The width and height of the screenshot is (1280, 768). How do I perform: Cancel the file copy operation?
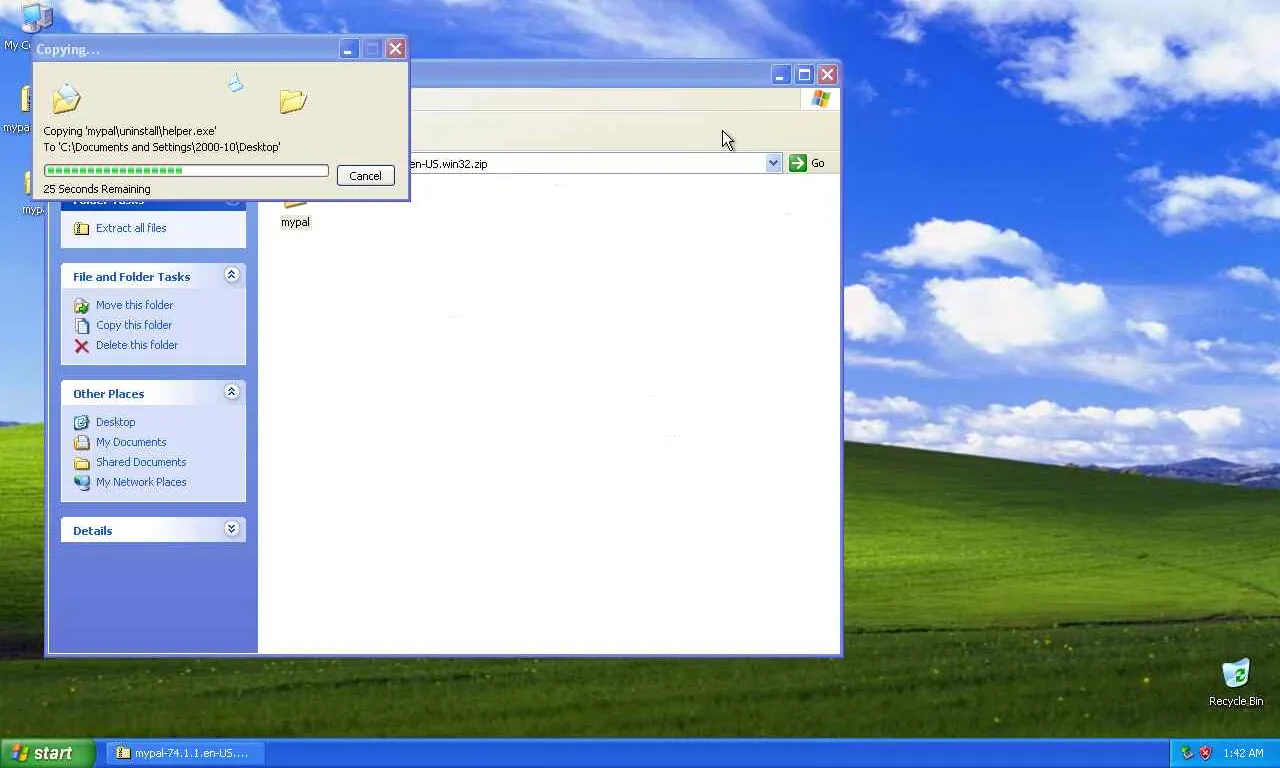point(365,175)
